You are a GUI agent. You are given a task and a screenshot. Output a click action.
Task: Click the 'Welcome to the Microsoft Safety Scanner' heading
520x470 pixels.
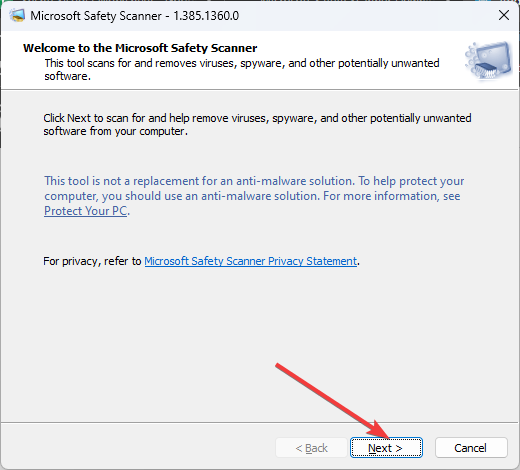140,48
